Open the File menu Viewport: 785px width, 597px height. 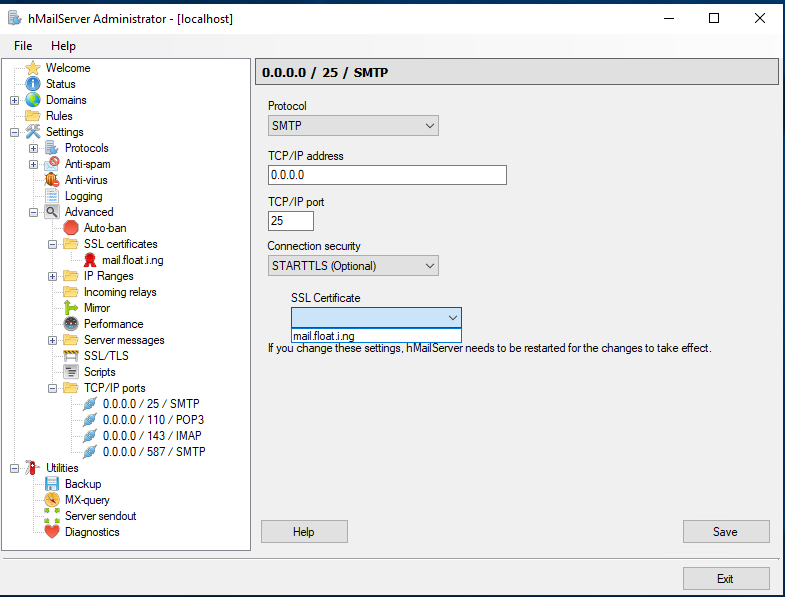click(x=23, y=46)
